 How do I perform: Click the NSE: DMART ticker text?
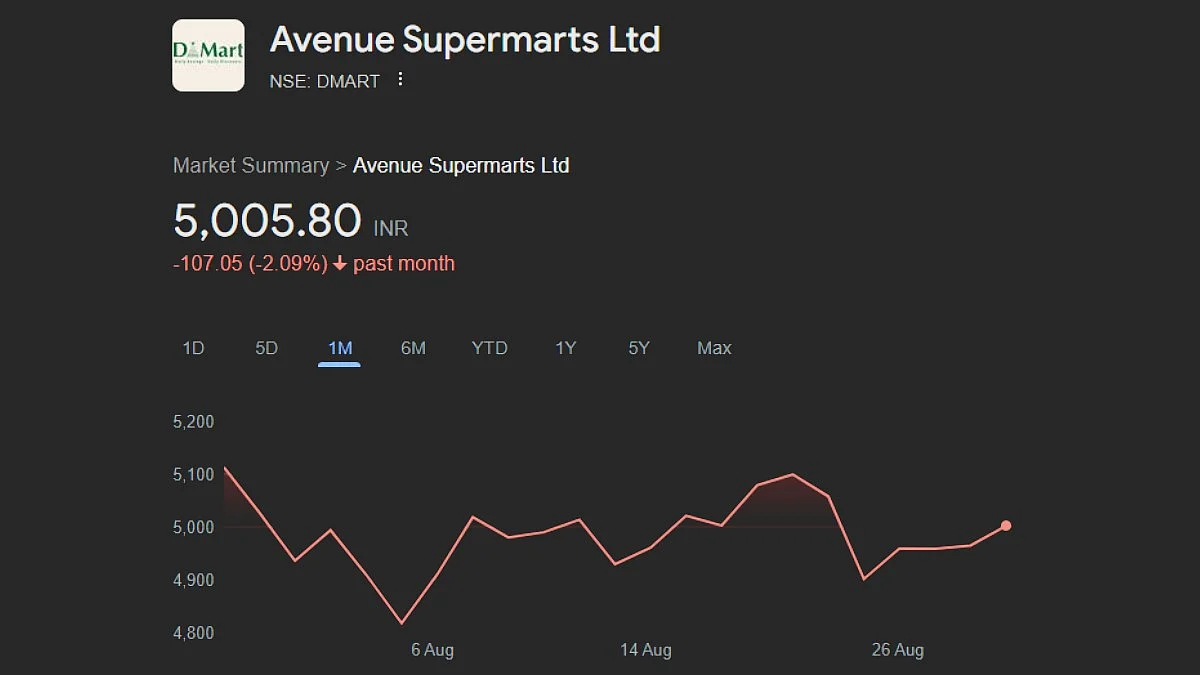[325, 82]
